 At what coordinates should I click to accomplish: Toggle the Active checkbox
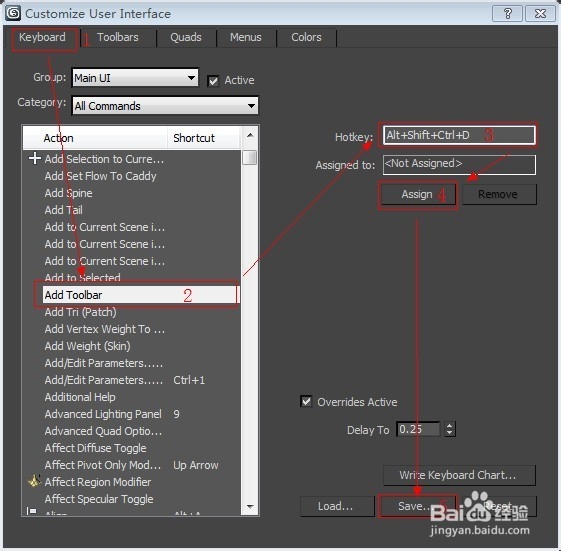coord(213,81)
